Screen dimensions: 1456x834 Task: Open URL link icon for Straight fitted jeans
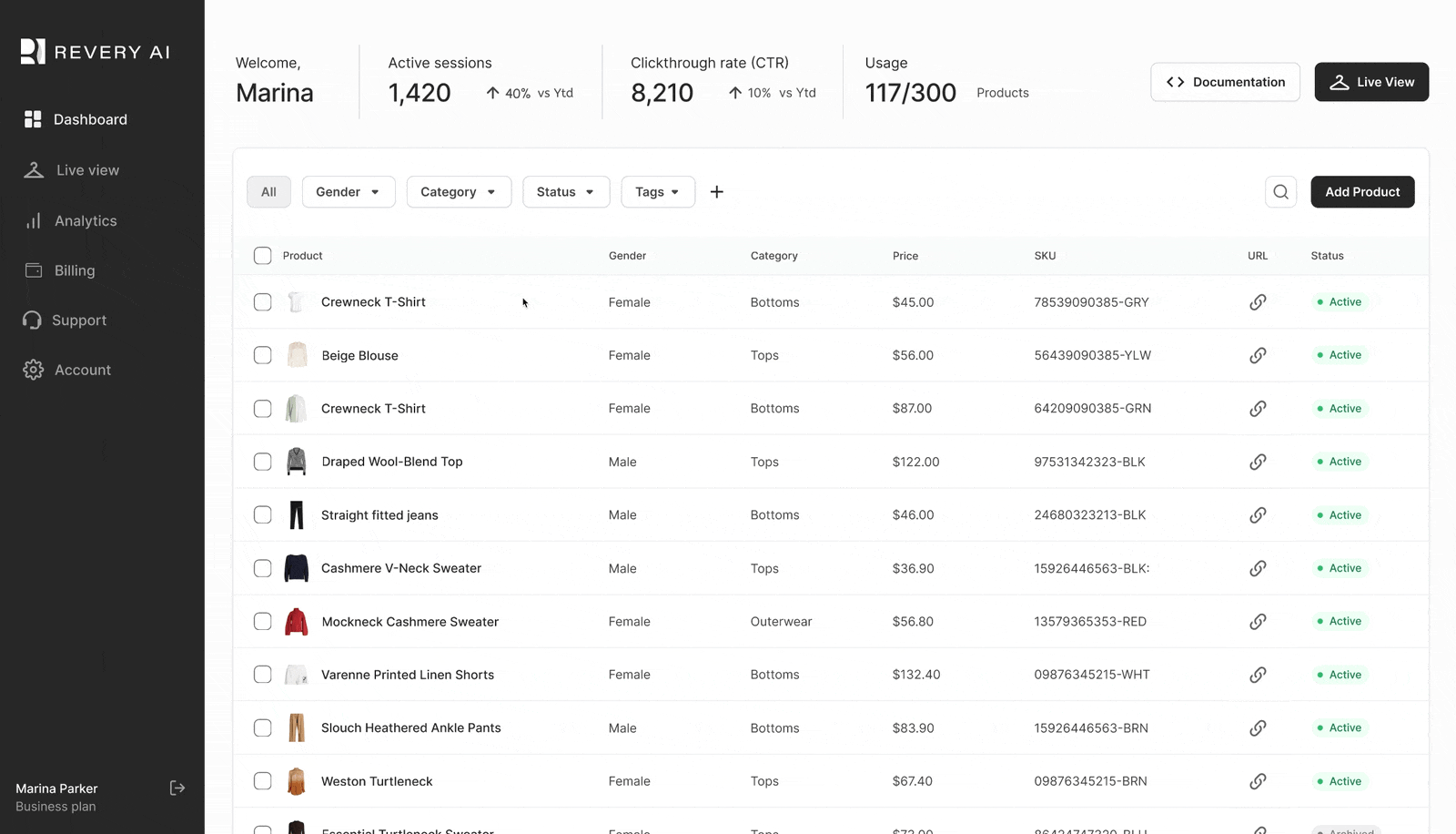pos(1258,515)
